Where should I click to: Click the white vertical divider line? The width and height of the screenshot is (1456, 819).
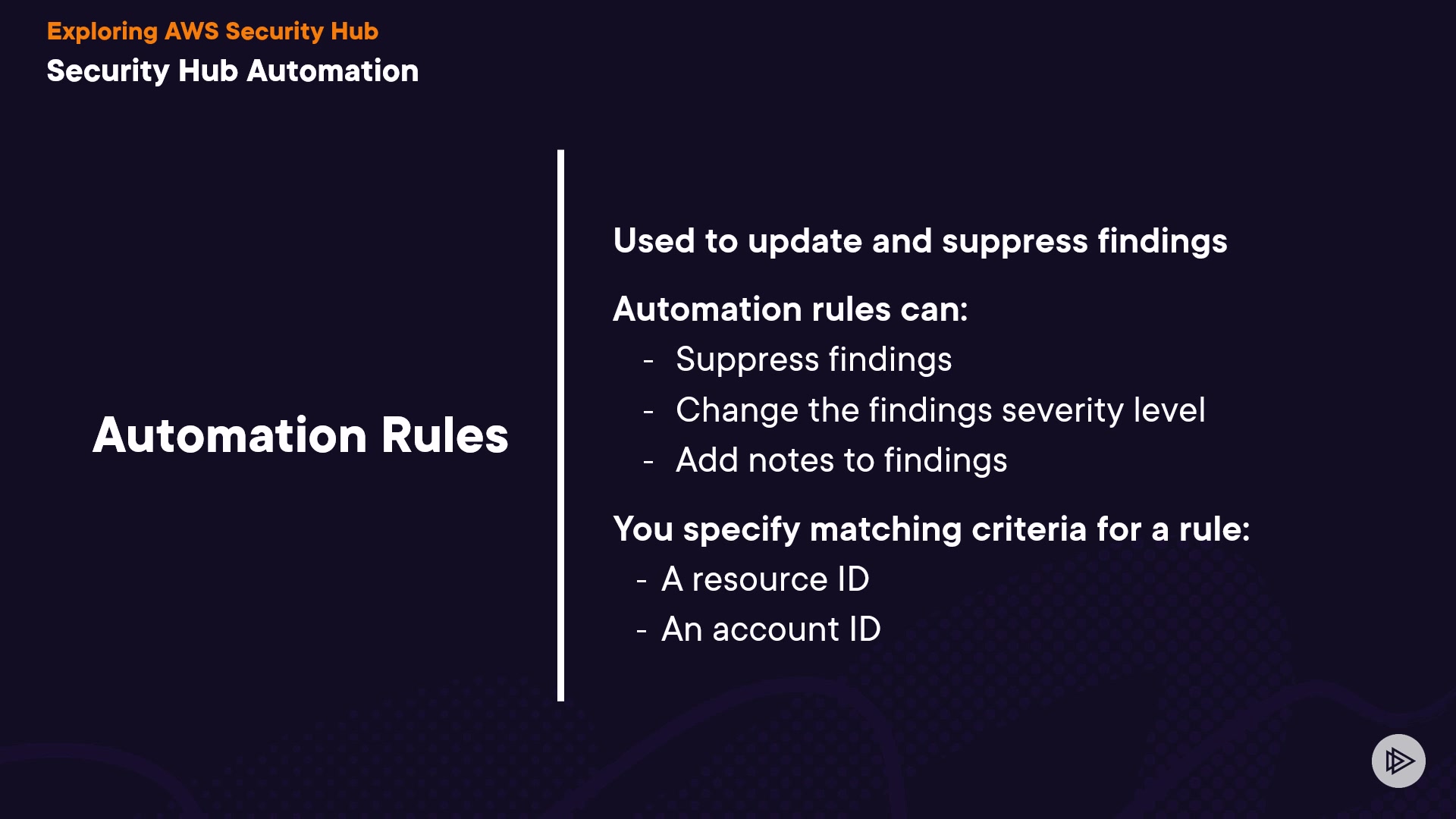pos(560,425)
